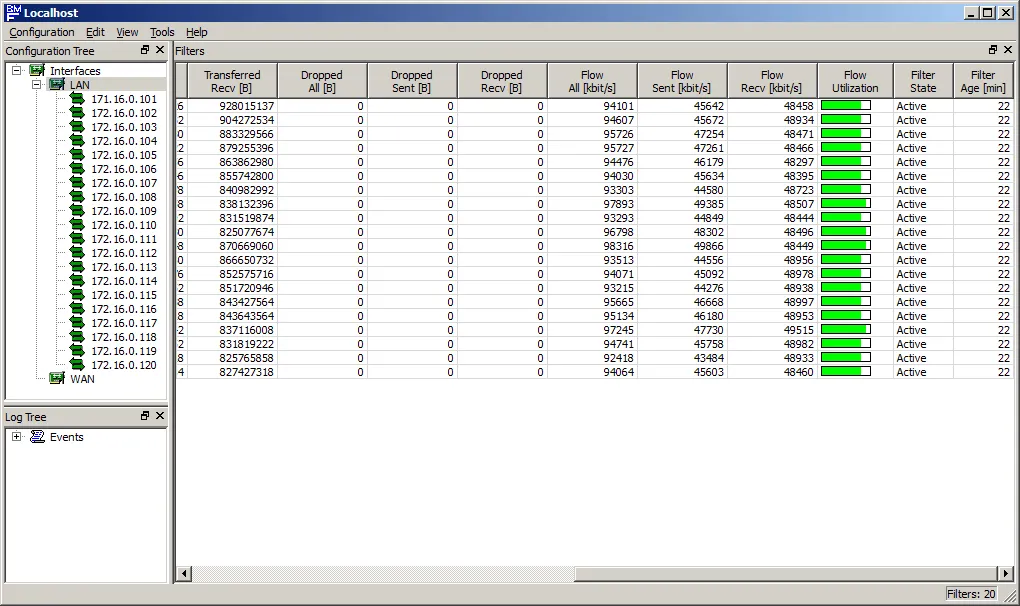
Task: Open the Tools menu
Action: click(161, 31)
